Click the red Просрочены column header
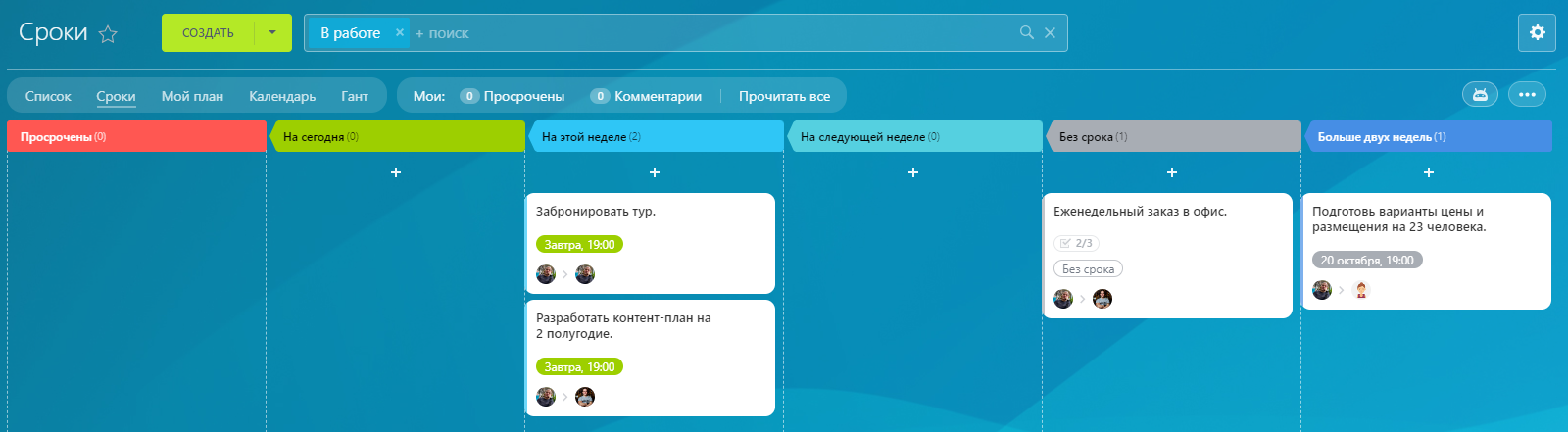1568x432 pixels. [x=136, y=136]
